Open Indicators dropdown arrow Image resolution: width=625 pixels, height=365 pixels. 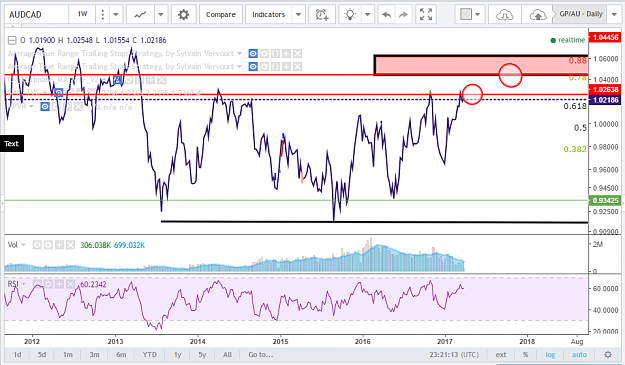(298, 15)
